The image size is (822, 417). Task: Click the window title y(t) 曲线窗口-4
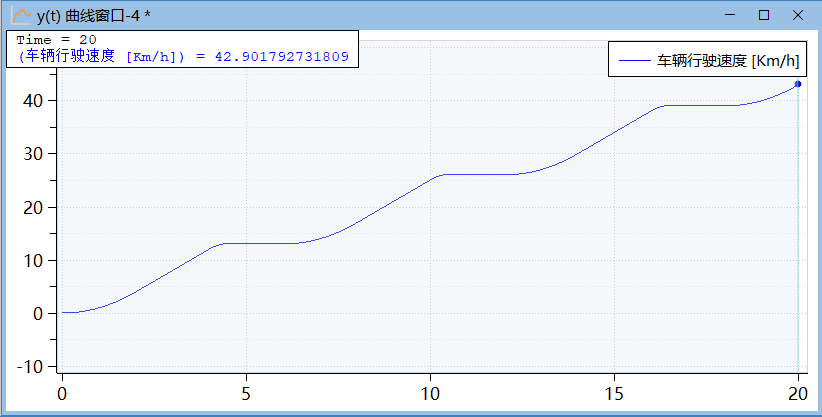point(93,16)
